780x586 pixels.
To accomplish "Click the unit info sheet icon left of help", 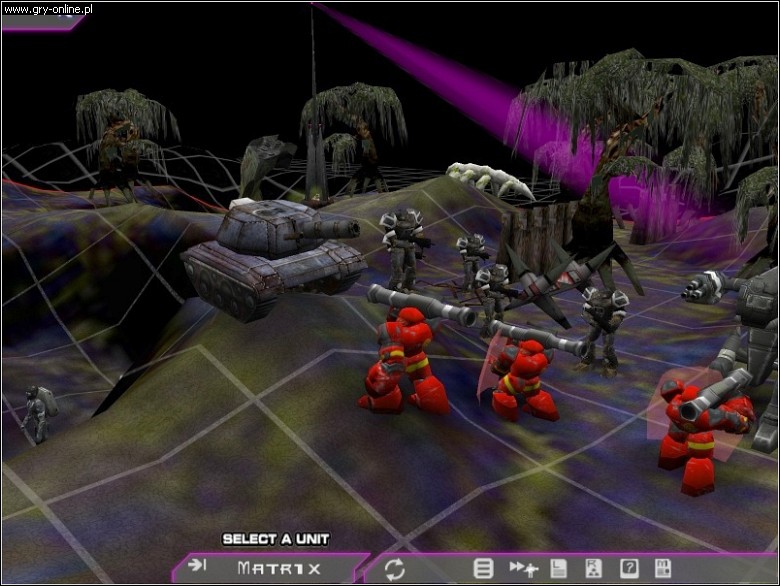I will point(593,569).
